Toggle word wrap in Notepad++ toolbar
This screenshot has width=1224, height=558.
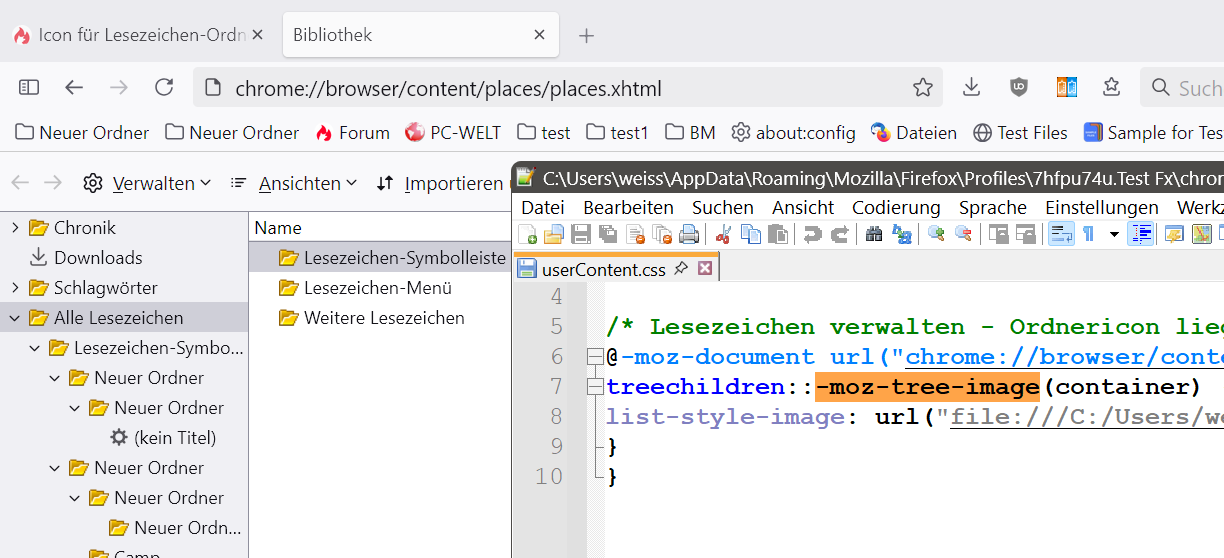(x=1060, y=235)
